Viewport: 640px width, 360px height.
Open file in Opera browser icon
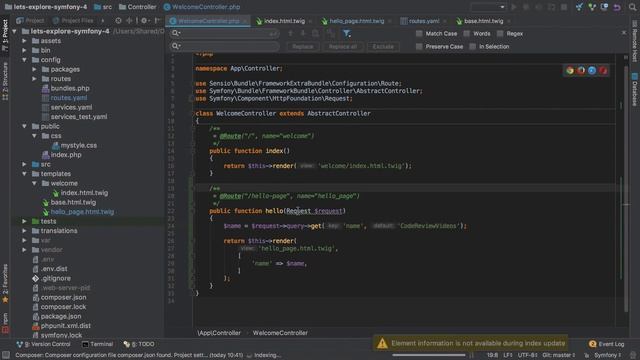[x=603, y=71]
